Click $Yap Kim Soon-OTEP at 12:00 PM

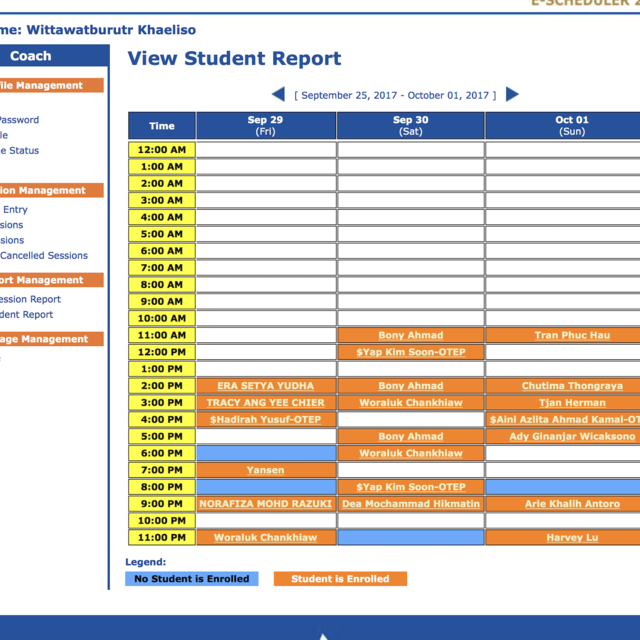pyautogui.click(x=411, y=352)
